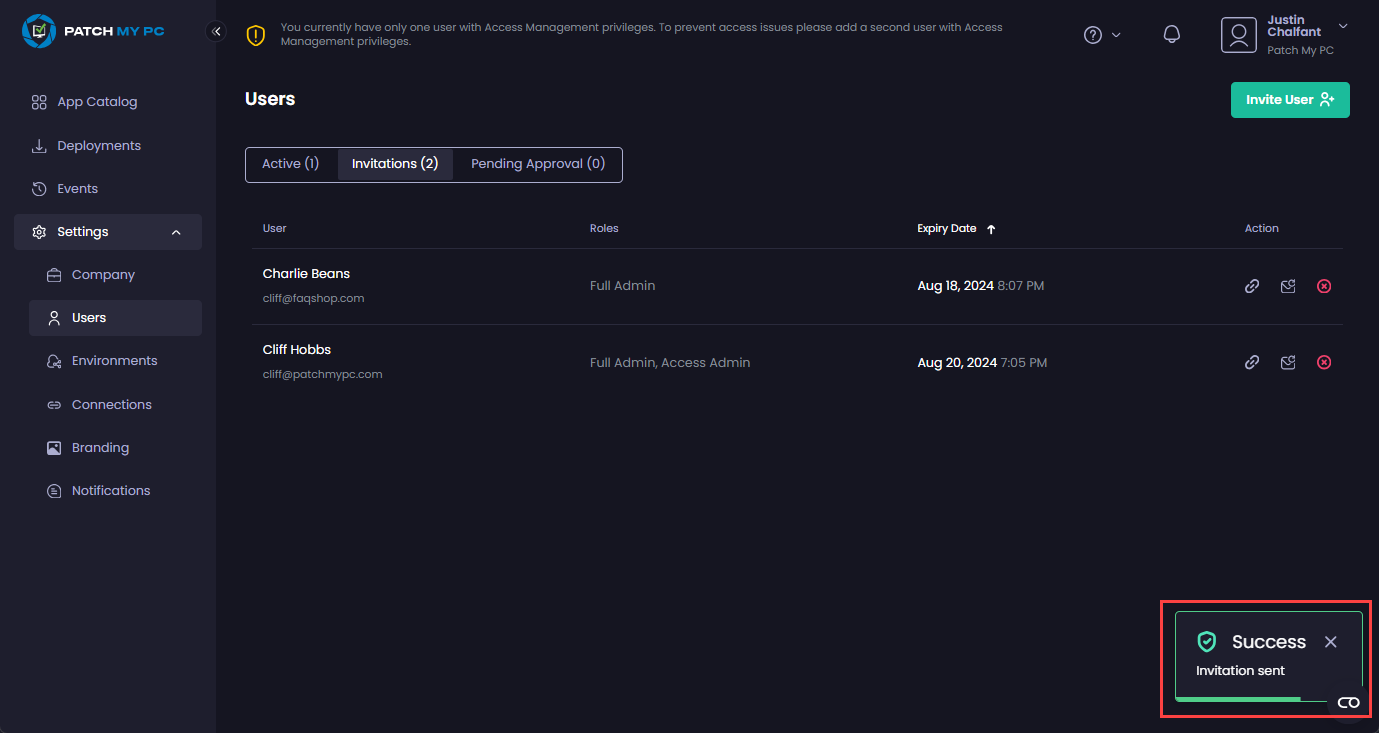Click the Patch My PC logo
1379x733 pixels.
93,31
